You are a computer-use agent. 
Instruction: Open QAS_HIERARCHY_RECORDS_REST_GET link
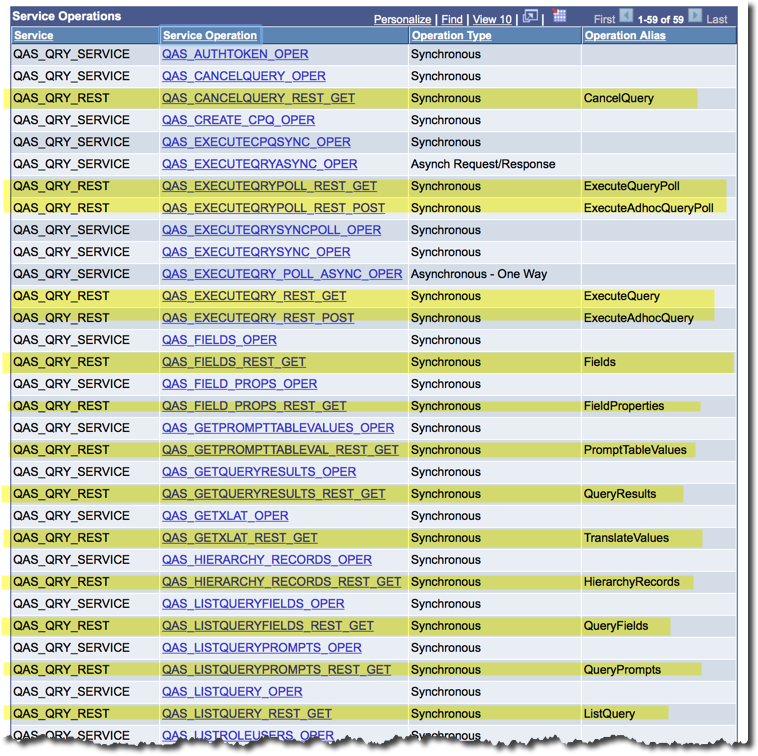(281, 582)
